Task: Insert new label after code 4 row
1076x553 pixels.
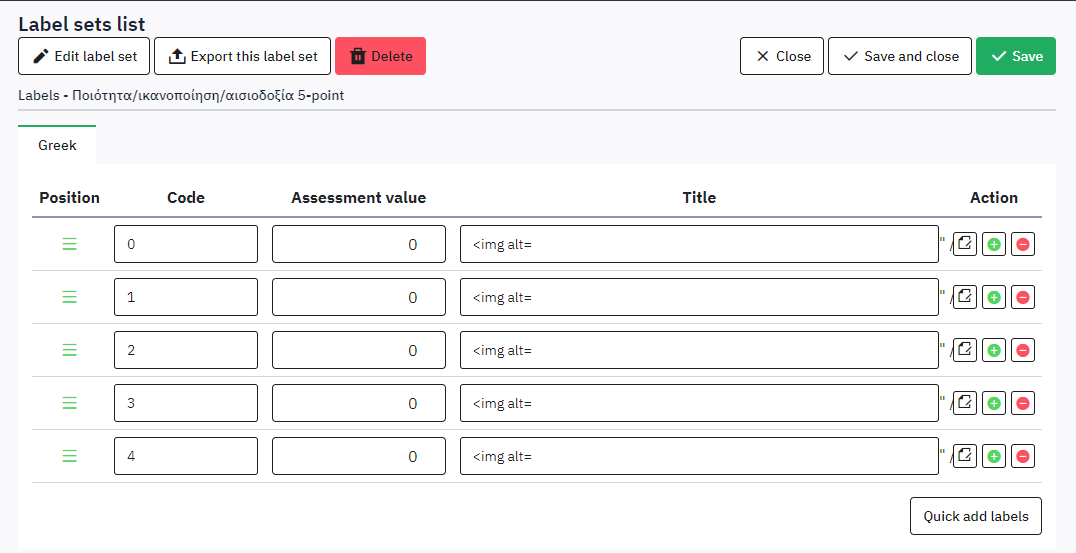Action: [x=994, y=456]
